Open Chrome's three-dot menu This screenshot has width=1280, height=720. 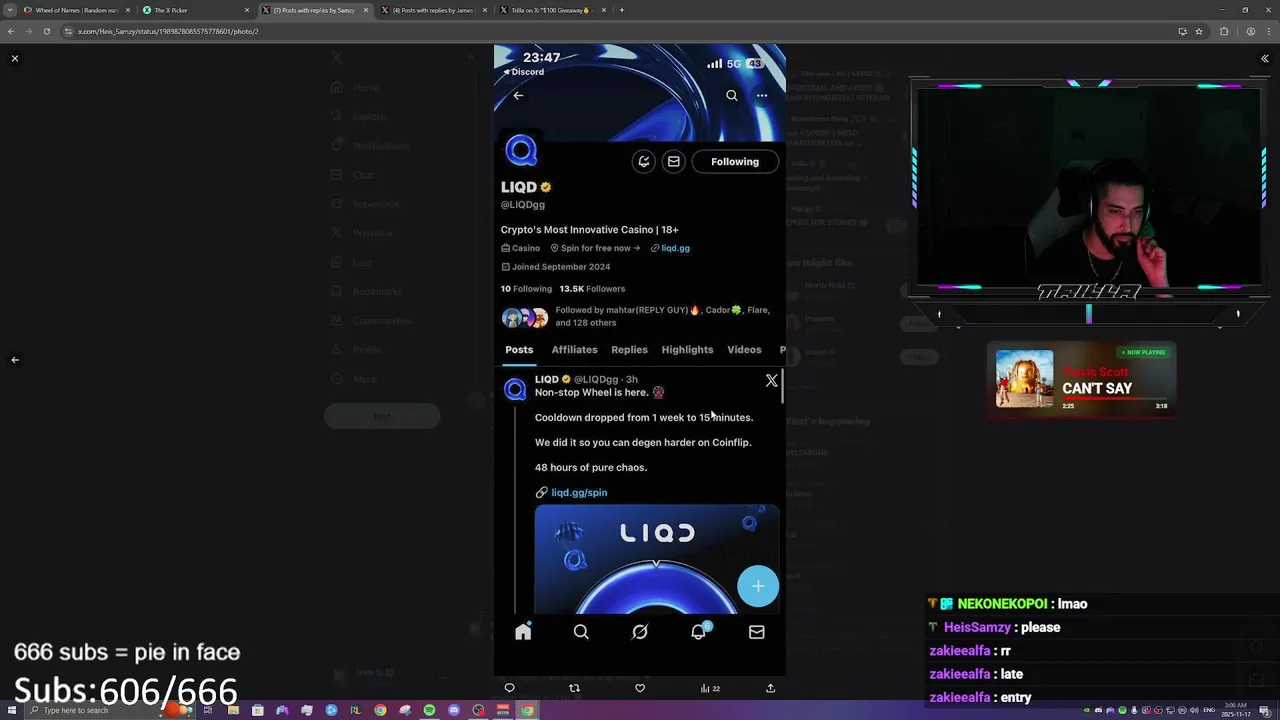(1268, 31)
